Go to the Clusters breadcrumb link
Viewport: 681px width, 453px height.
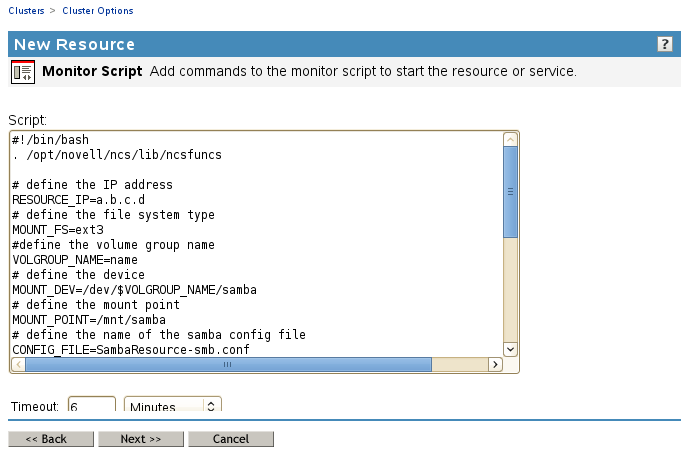[x=28, y=11]
